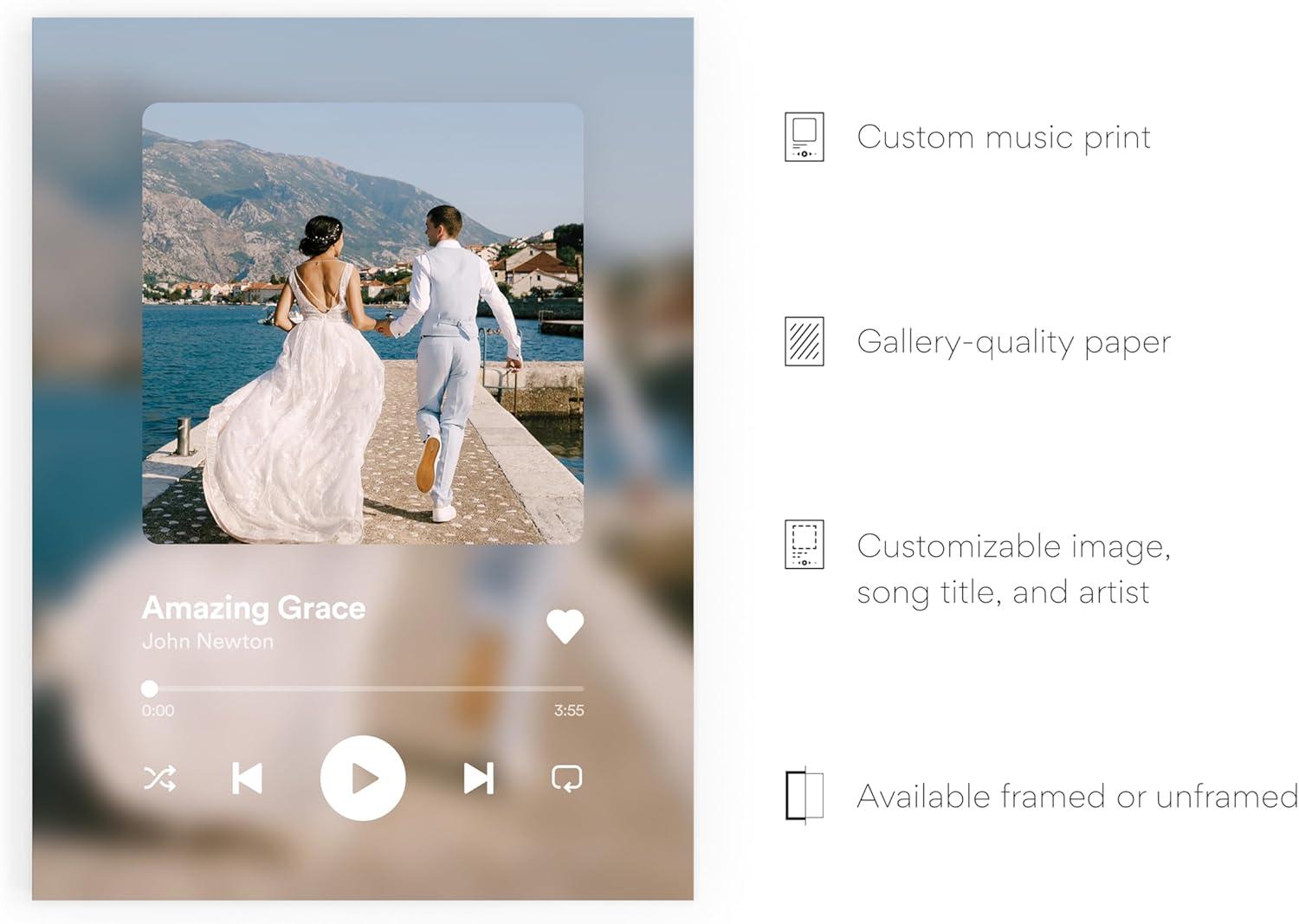Click the large white play button

pyautogui.click(x=363, y=779)
